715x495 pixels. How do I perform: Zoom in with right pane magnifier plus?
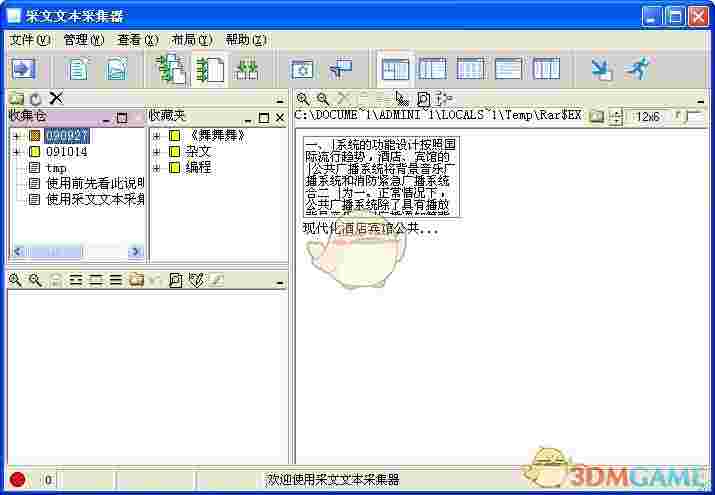click(x=302, y=98)
